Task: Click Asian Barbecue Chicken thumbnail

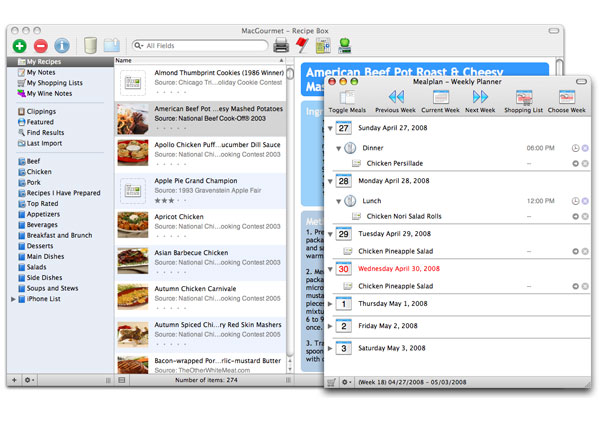Action: coord(132,261)
